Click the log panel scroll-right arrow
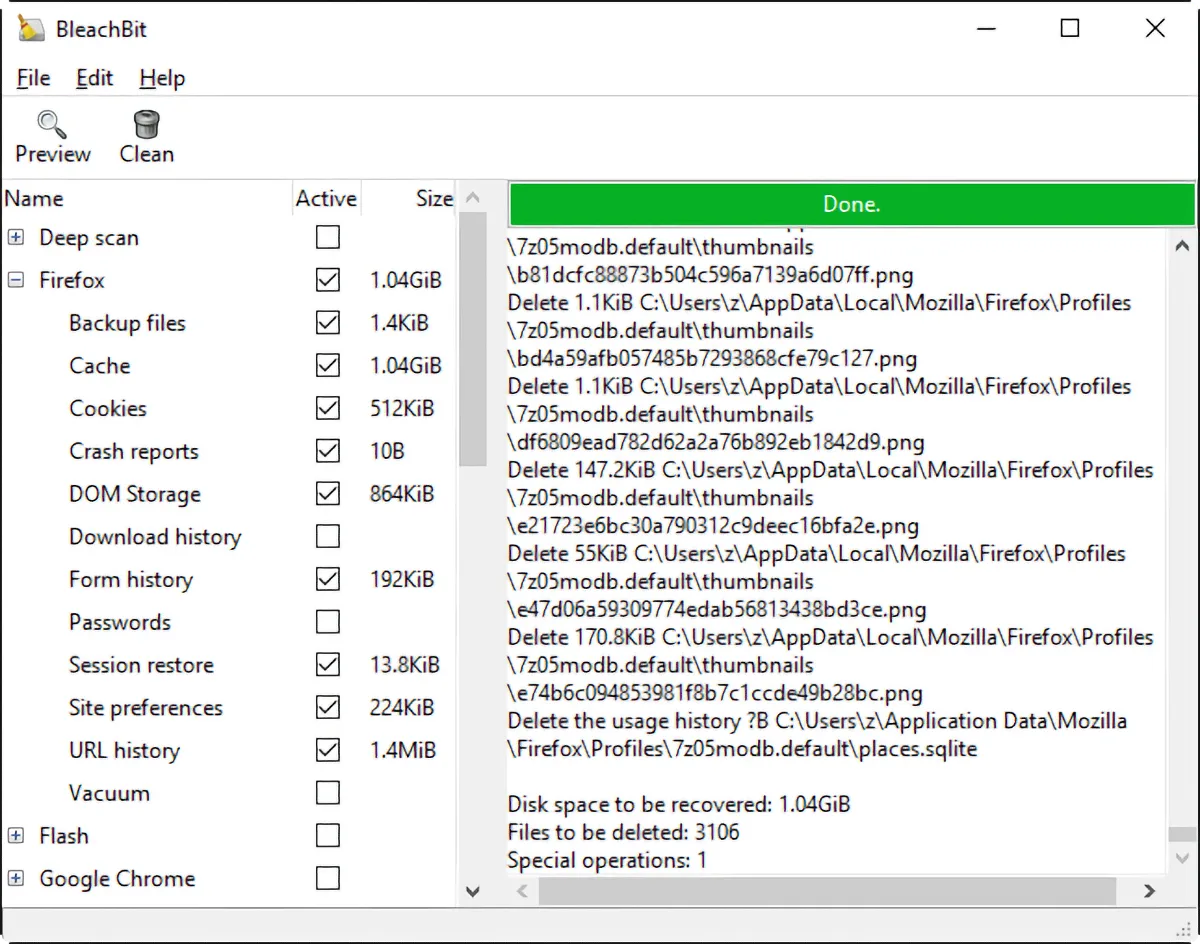The height and width of the screenshot is (944, 1200). point(1150,890)
